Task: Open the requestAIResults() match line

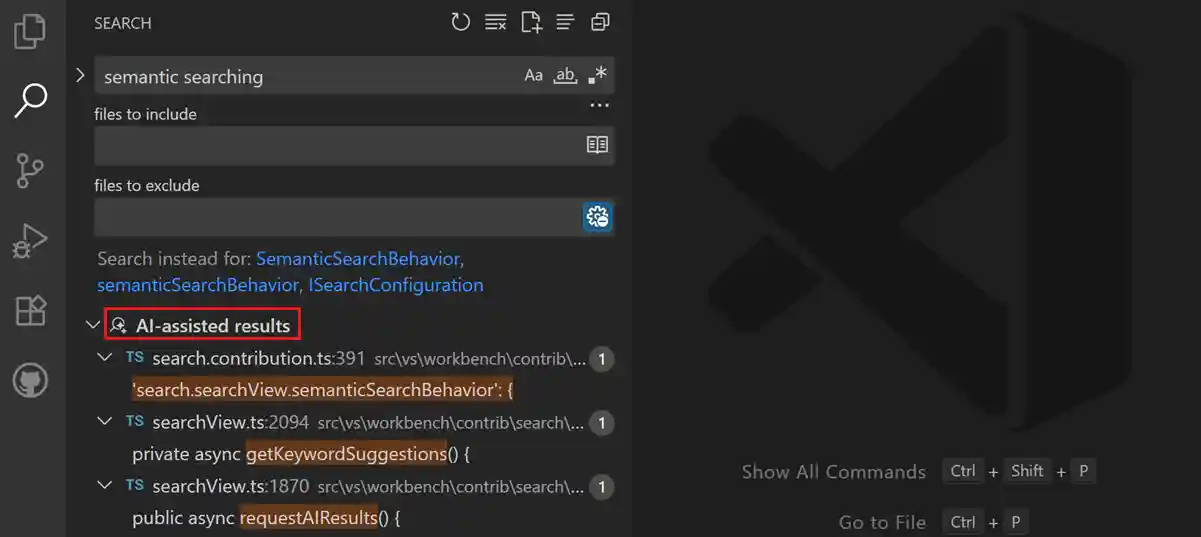Action: point(266,519)
